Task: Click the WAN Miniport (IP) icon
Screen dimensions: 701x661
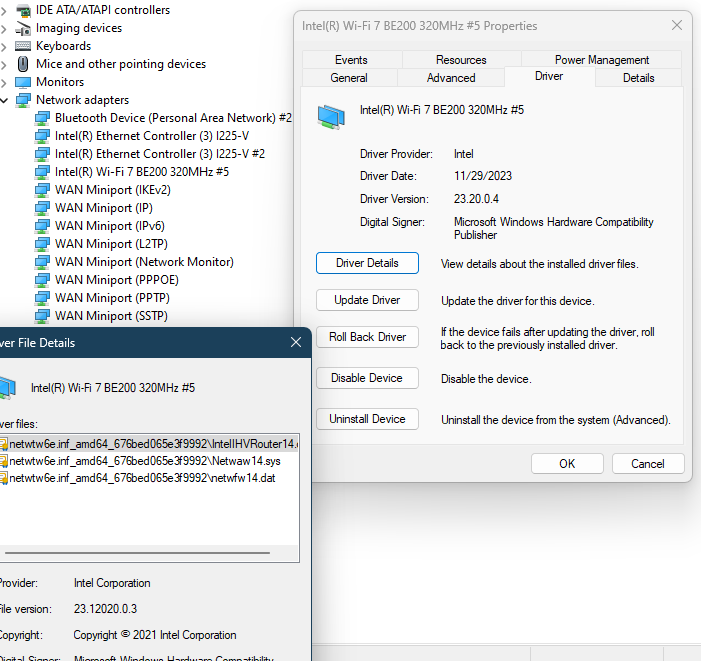Action: point(42,208)
